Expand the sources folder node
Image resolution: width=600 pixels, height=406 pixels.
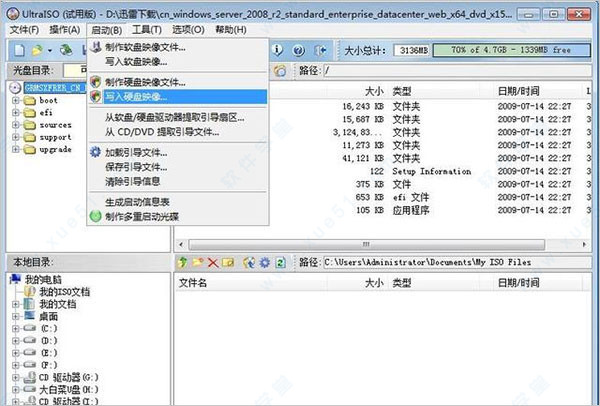(17, 125)
